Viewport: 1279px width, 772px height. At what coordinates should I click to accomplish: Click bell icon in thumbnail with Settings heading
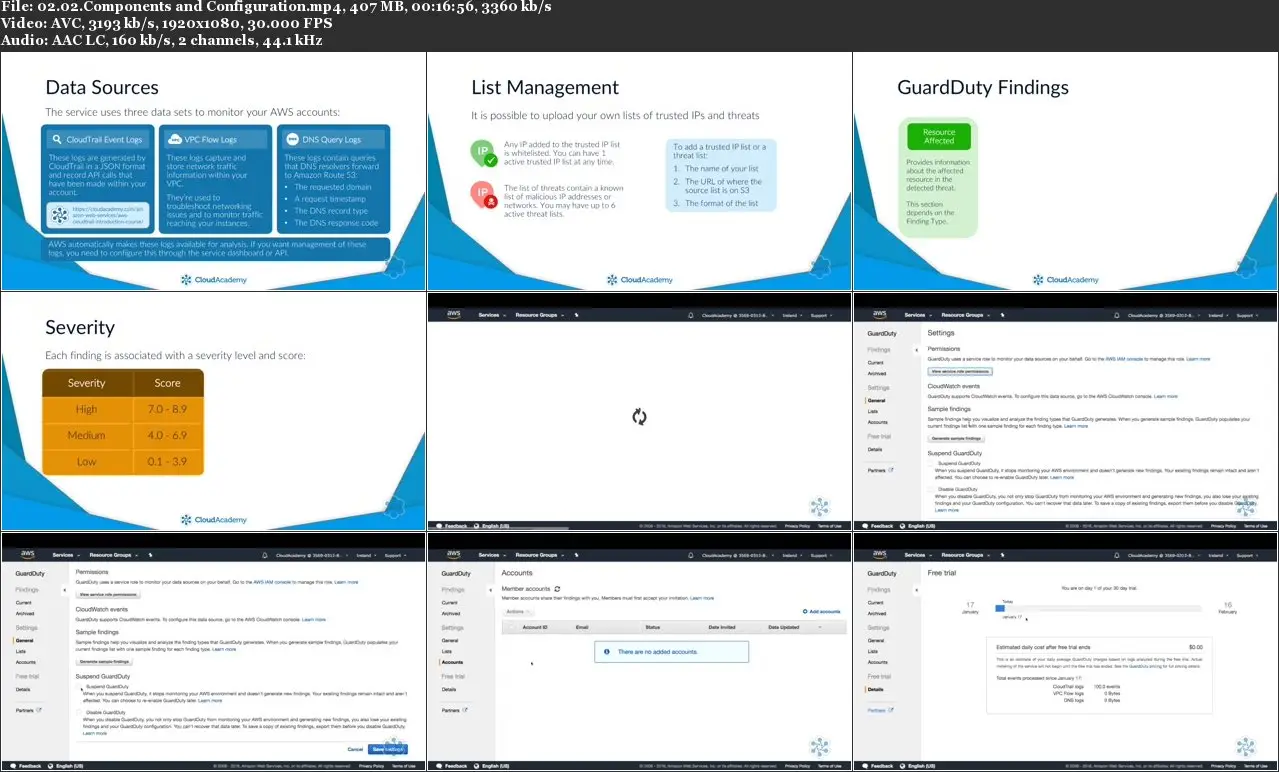[1116, 315]
